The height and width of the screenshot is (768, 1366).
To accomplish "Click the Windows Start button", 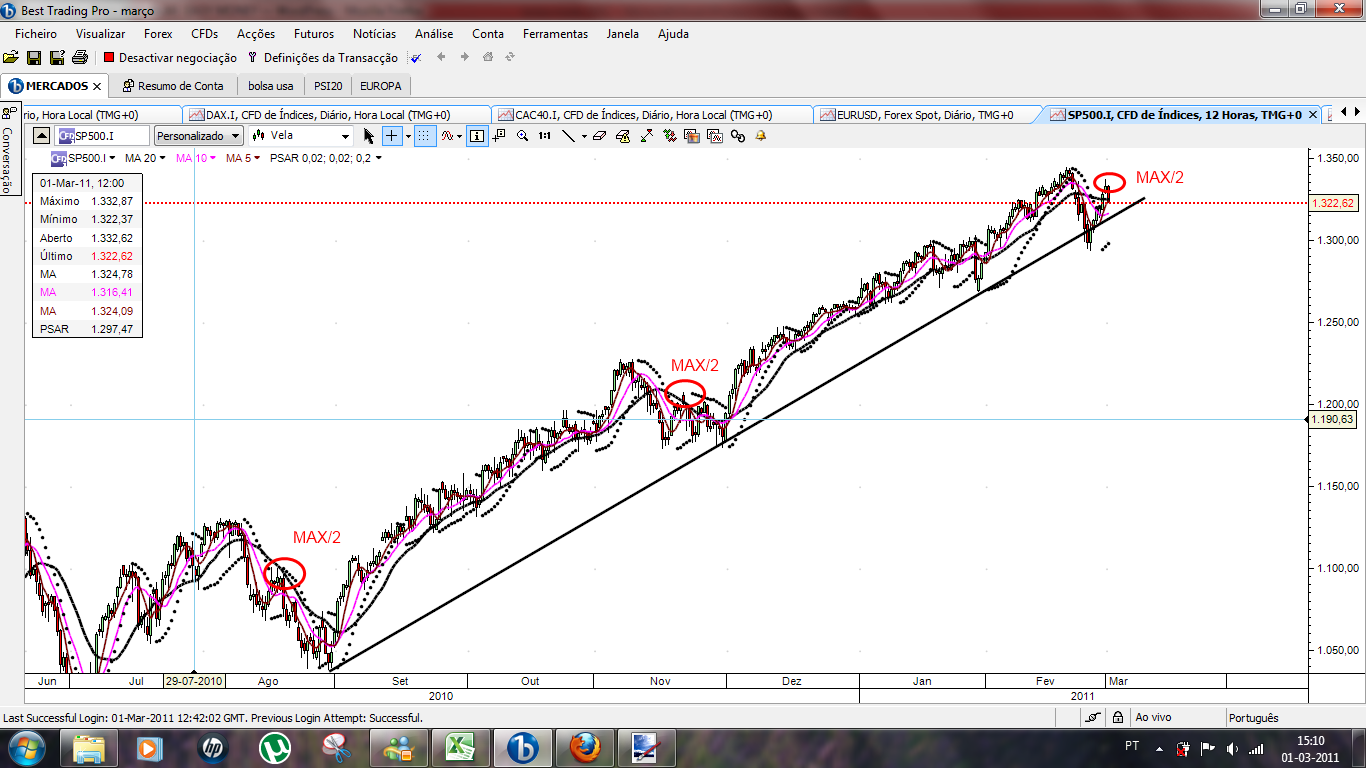I will [x=25, y=747].
